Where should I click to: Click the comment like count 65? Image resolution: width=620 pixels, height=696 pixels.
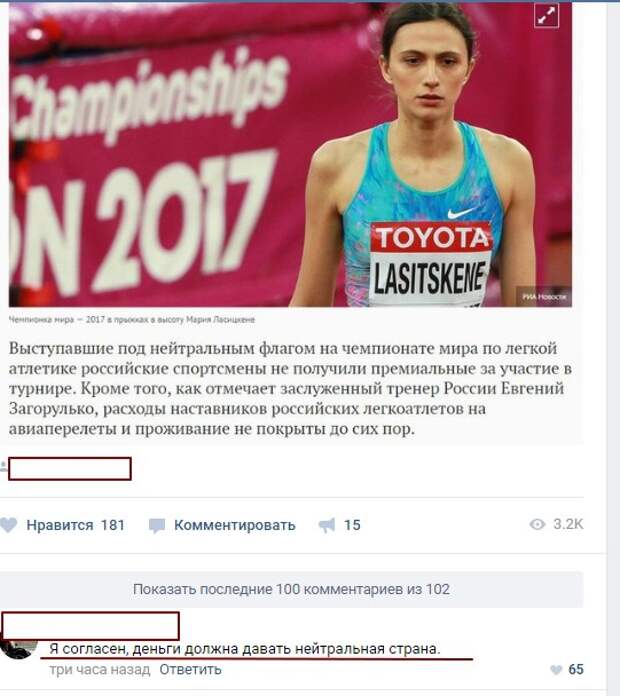(576, 669)
